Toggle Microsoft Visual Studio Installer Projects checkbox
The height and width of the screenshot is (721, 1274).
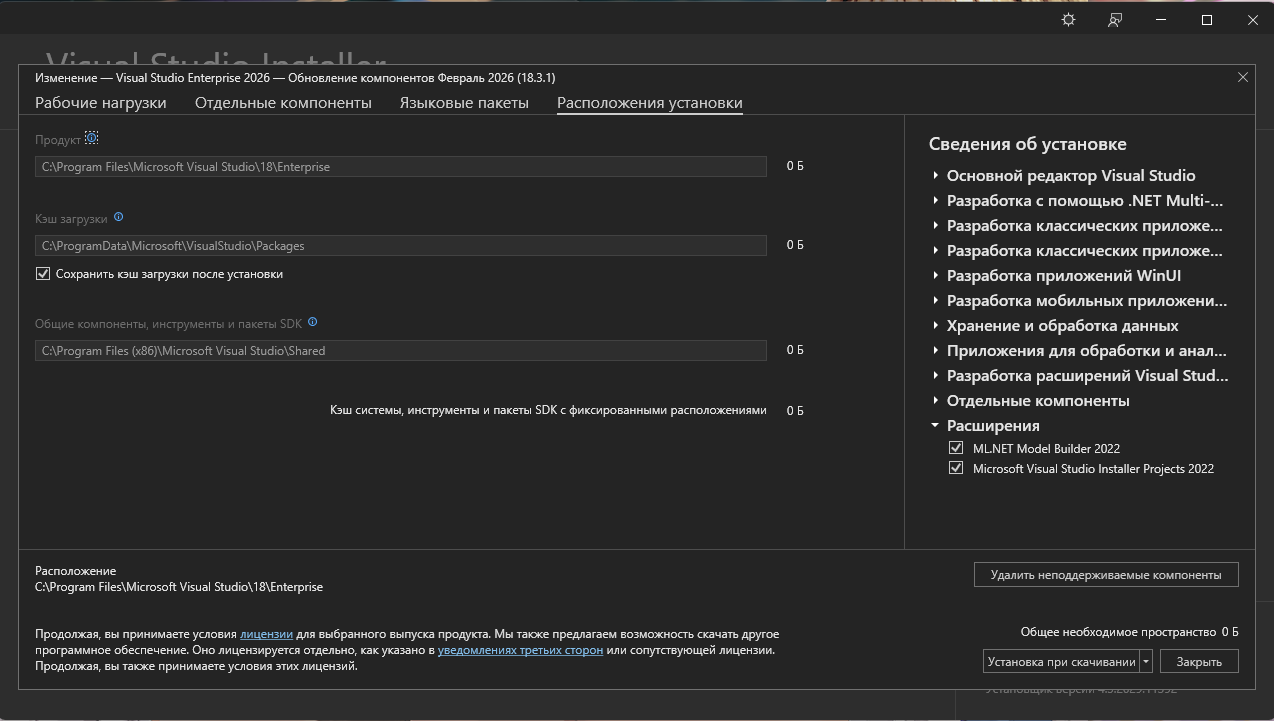956,468
